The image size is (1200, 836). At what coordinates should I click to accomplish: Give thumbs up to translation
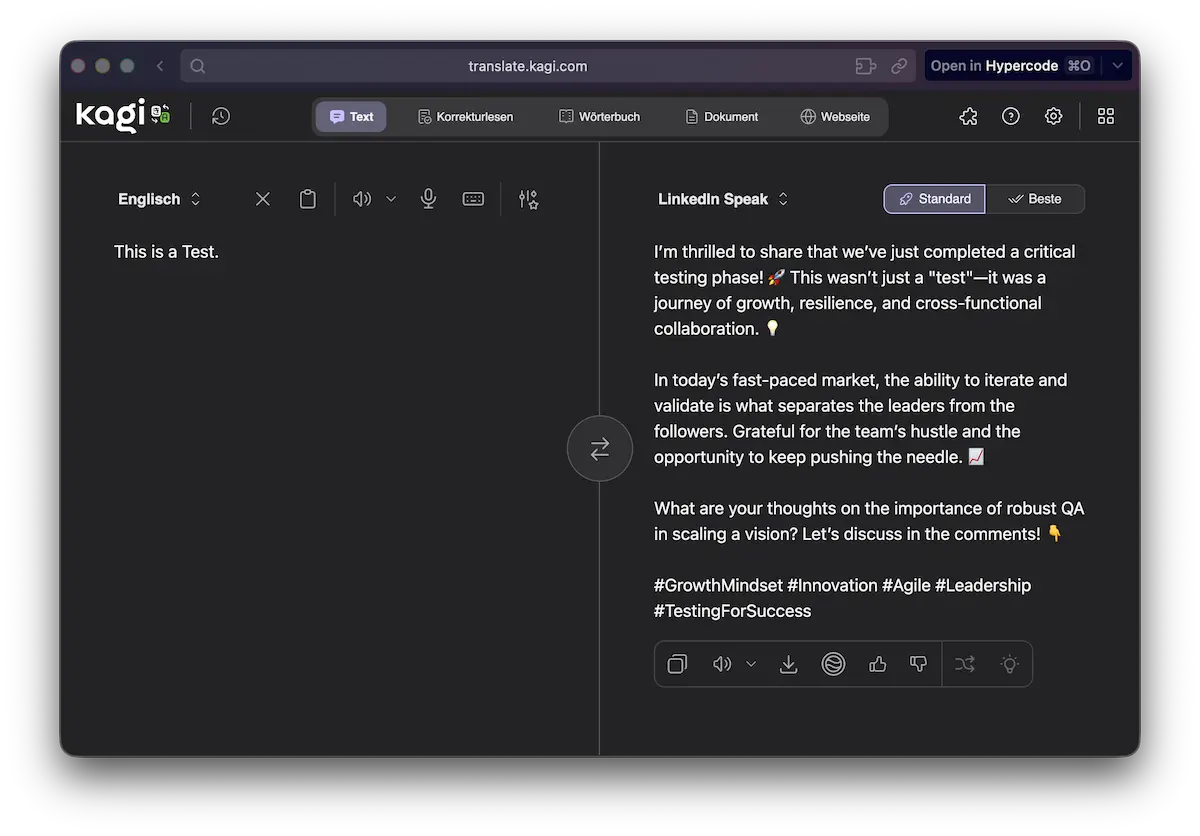[878, 664]
